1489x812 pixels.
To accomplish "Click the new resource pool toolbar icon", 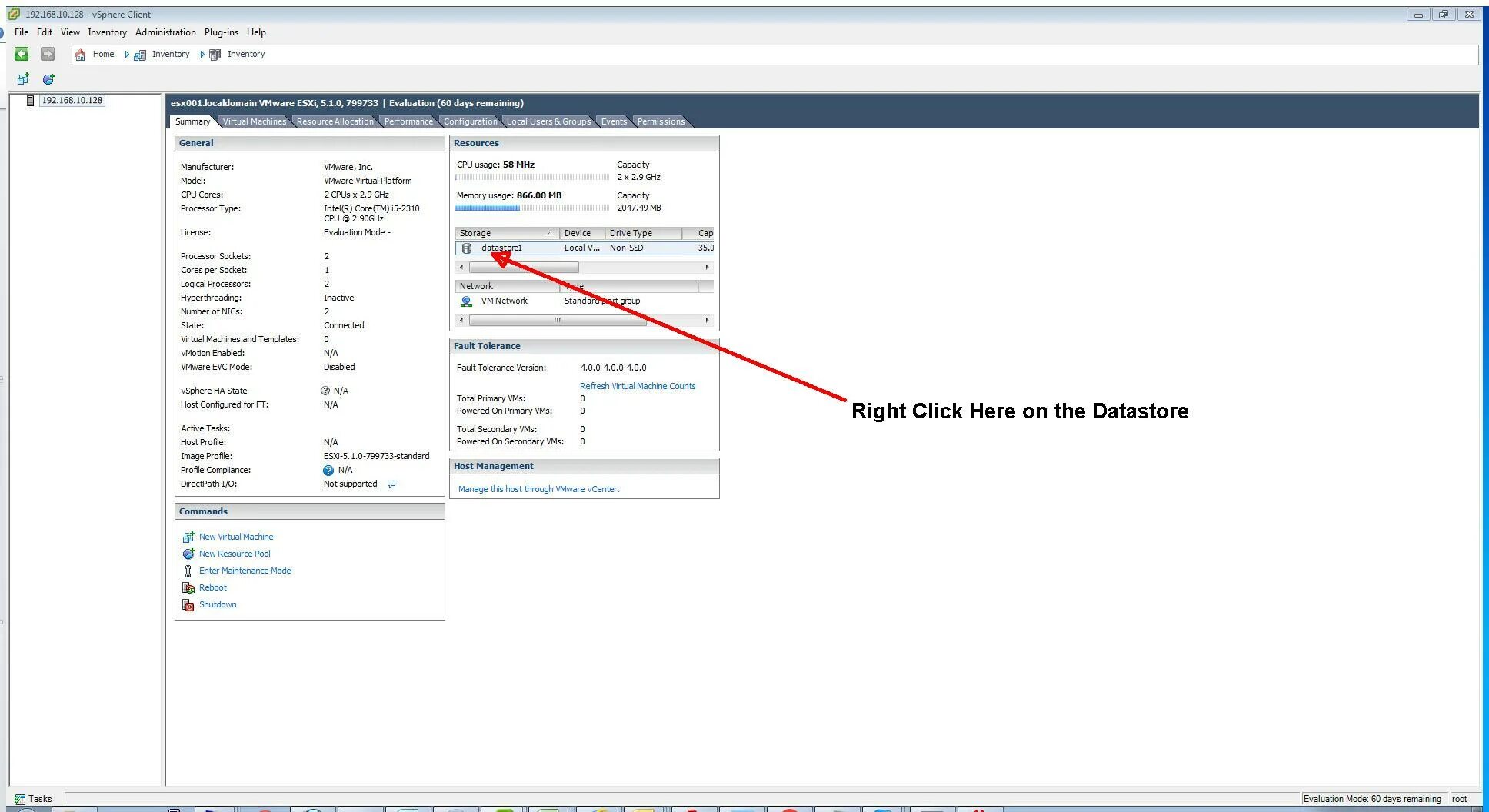I will click(48, 78).
